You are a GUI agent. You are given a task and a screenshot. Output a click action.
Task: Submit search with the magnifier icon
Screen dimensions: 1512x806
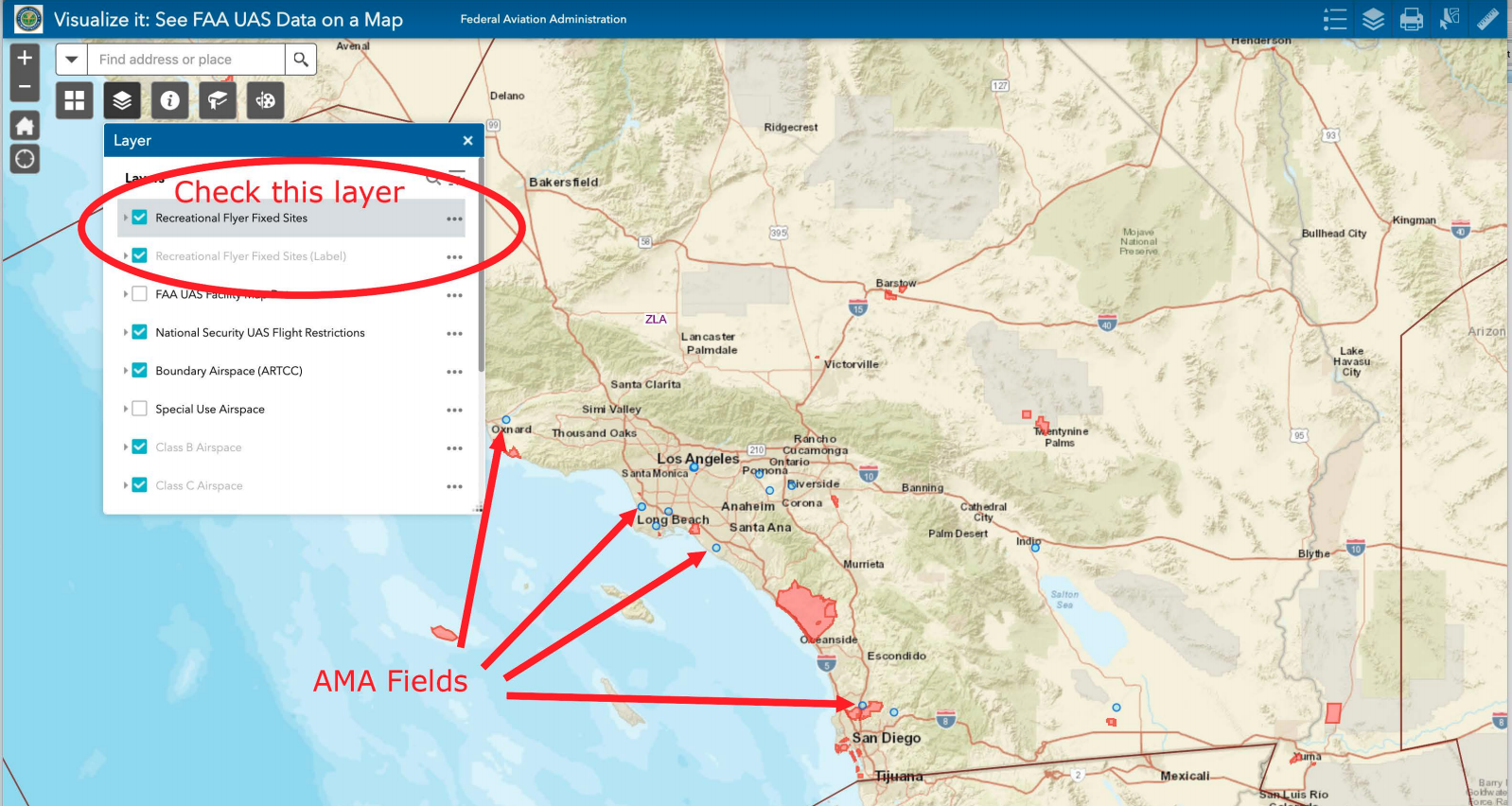(x=301, y=60)
